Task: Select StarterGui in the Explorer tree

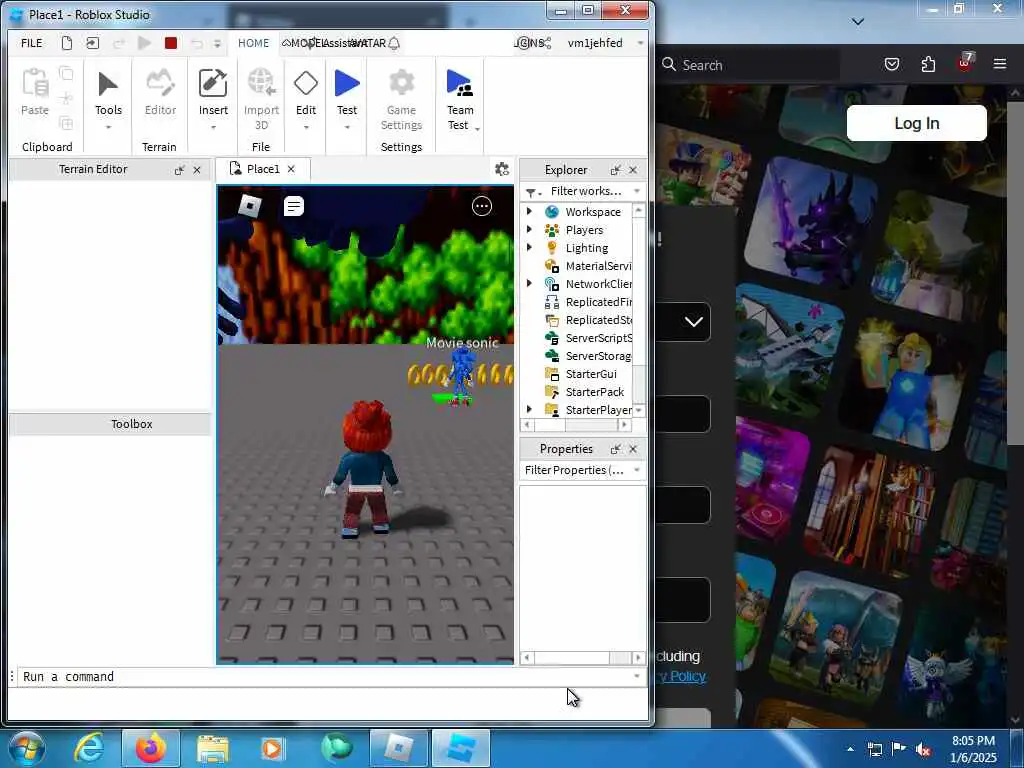Action: click(x=581, y=374)
